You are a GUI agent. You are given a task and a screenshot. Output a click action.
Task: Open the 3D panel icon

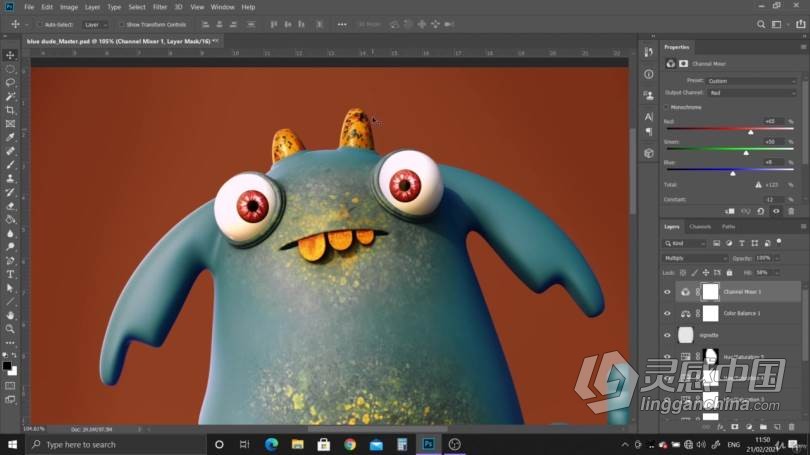point(649,153)
